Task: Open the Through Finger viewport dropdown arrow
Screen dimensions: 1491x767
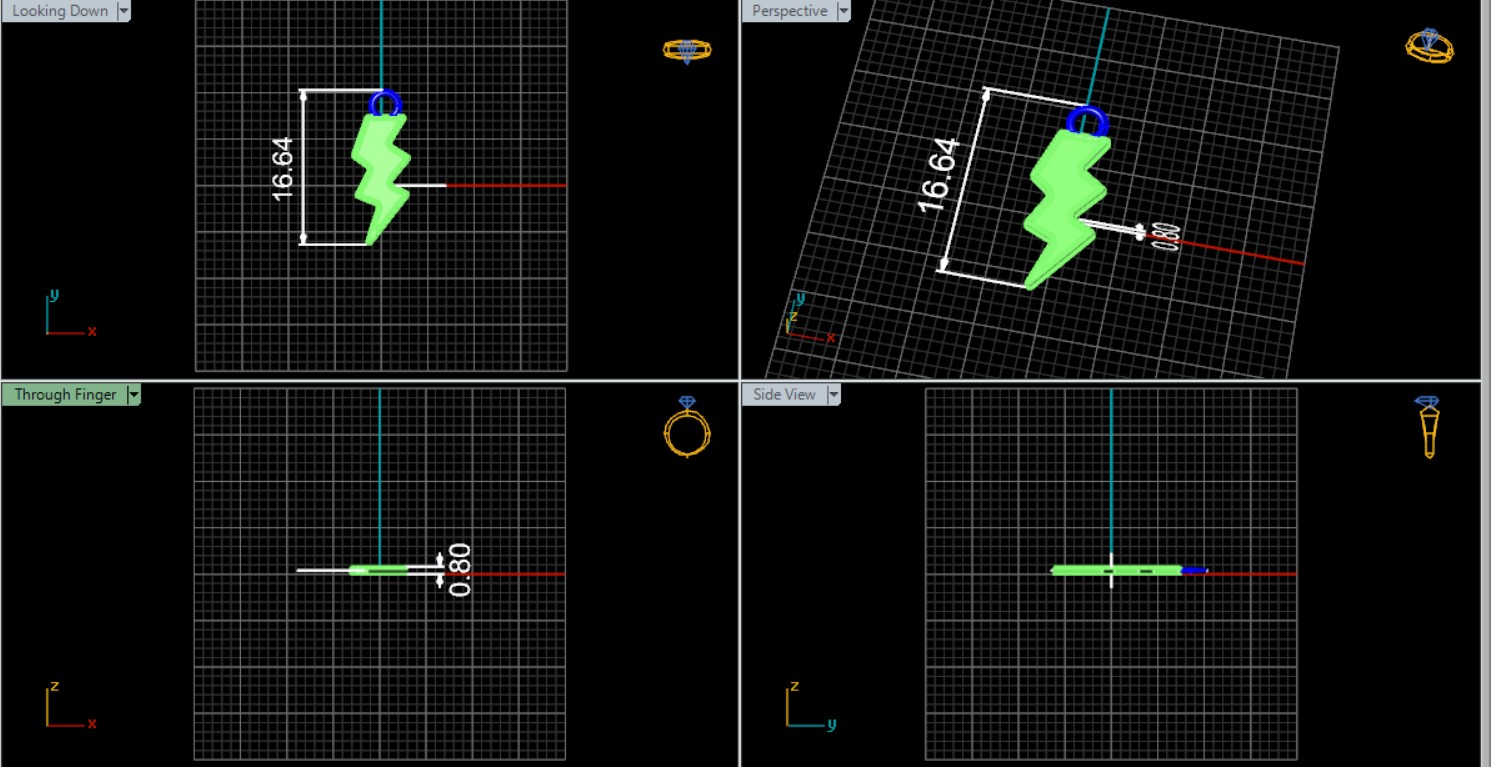Action: pyautogui.click(x=132, y=395)
